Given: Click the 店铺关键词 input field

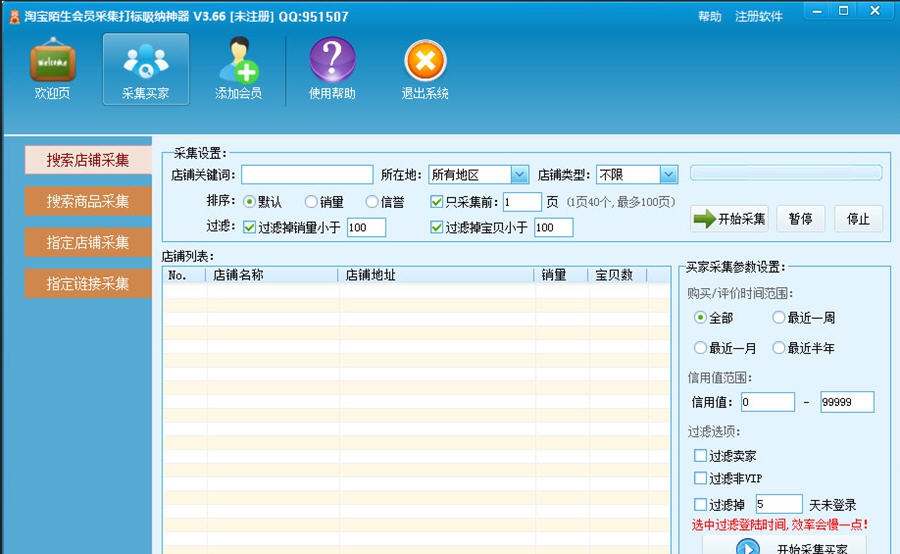Looking at the screenshot, I should pyautogui.click(x=307, y=175).
